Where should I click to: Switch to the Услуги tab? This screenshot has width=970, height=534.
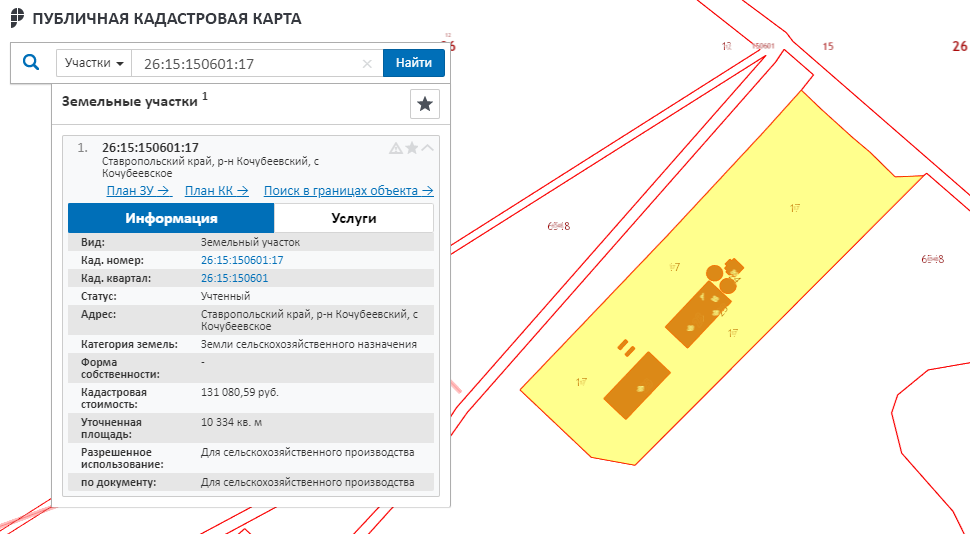353,218
